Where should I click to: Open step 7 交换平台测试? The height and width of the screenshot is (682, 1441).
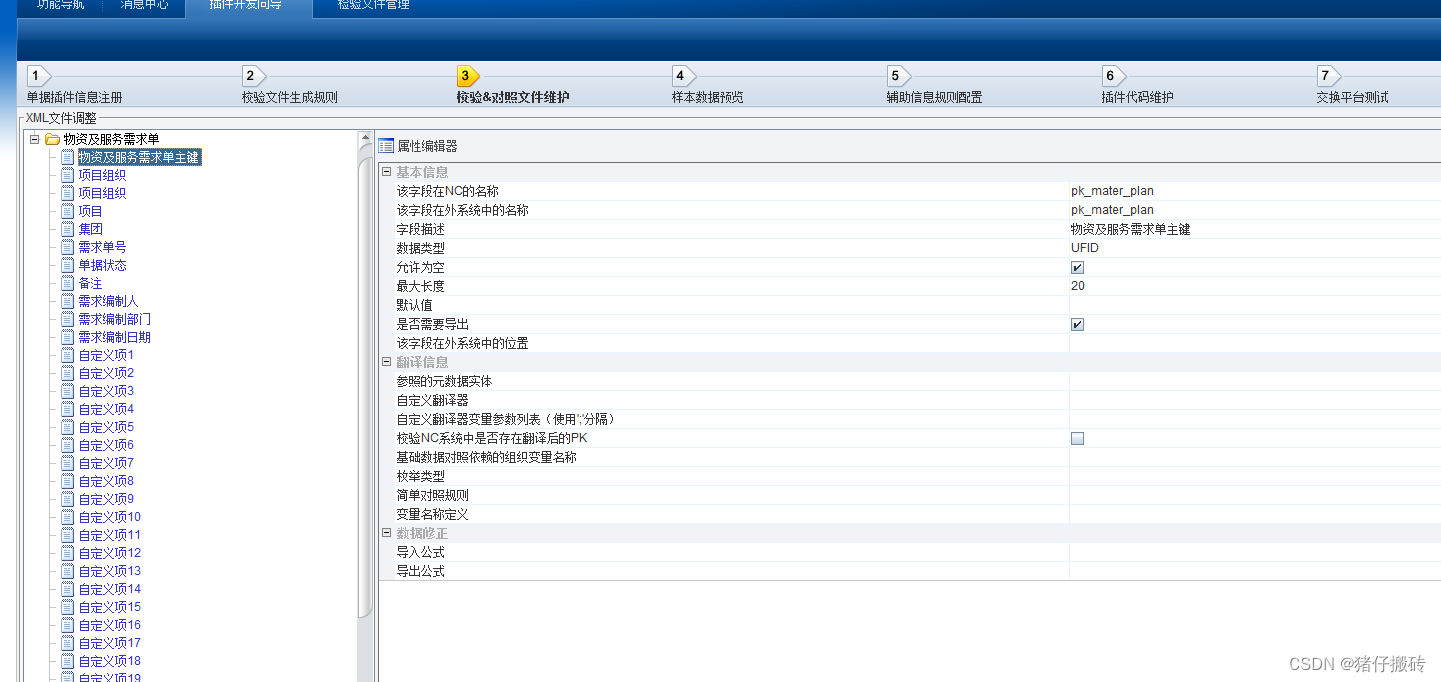point(1326,75)
